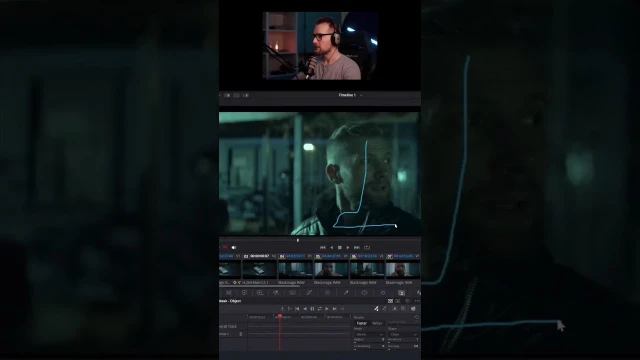
Task: Open the Shape dropdown in mask settings
Action: (x=403, y=334)
